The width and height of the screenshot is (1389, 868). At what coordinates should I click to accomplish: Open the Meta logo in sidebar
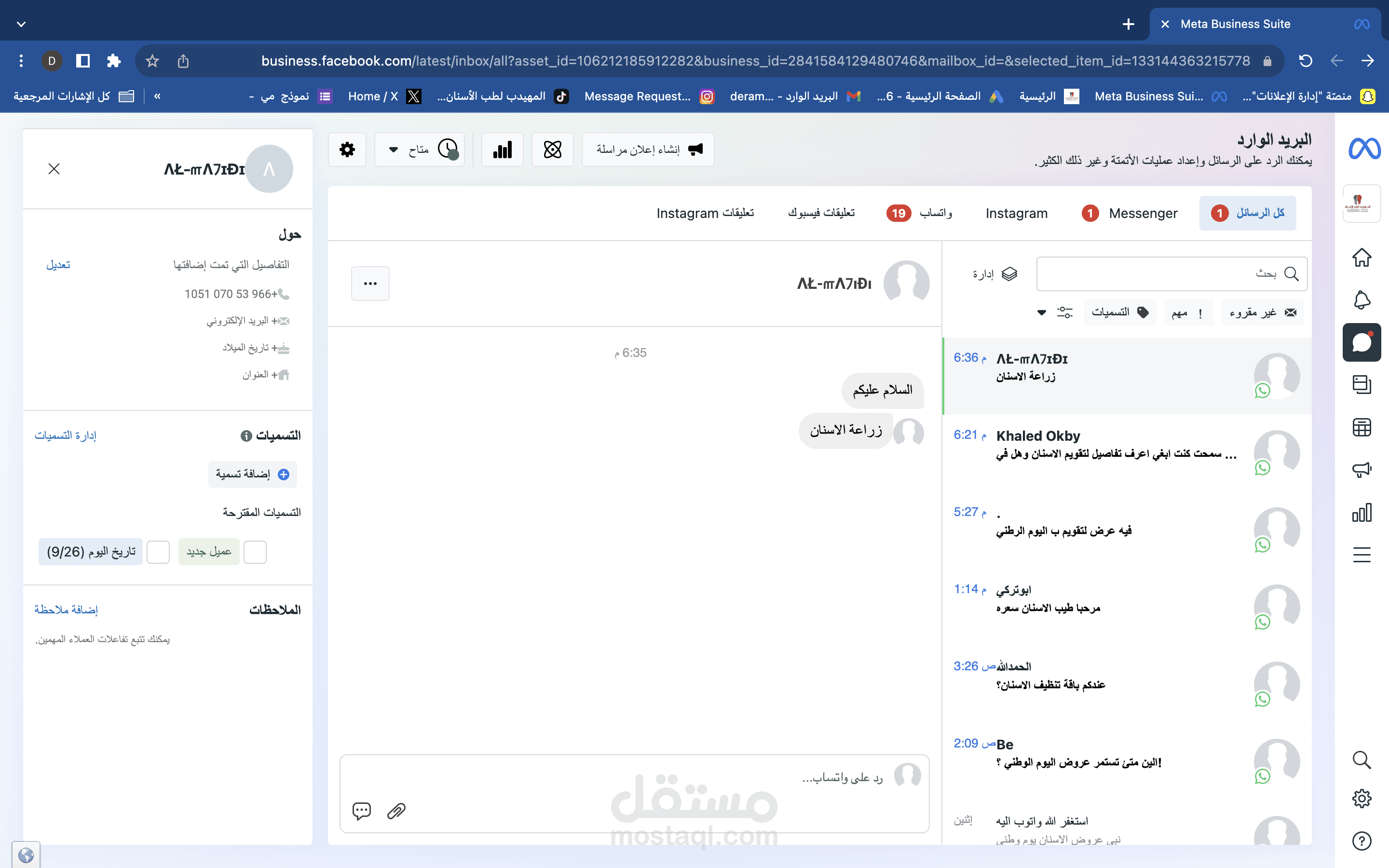coord(1364,149)
